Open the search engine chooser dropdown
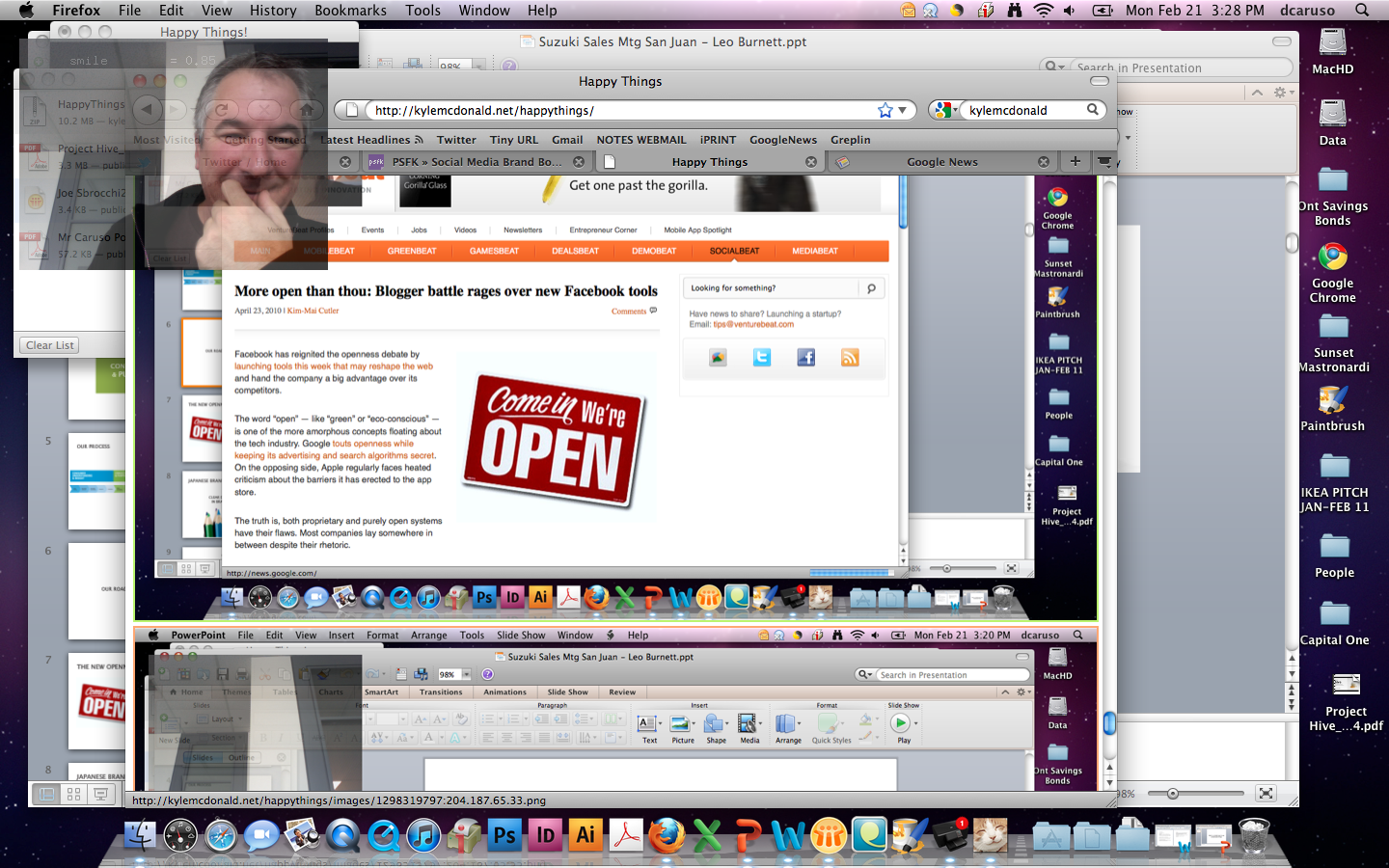Screen dimensions: 1389x868 [945, 110]
